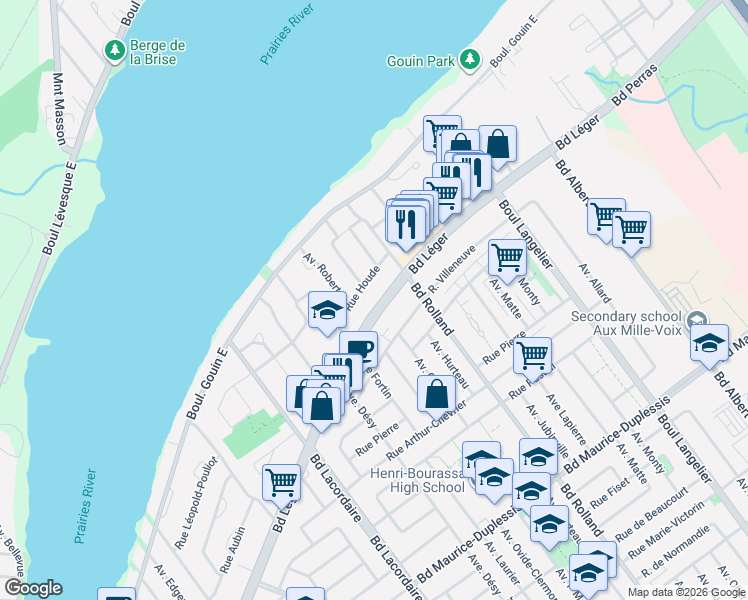This screenshot has width=748, height=600.
Task: Open the Secondary school Aux Mille-Voix marker
Action: coord(697,320)
